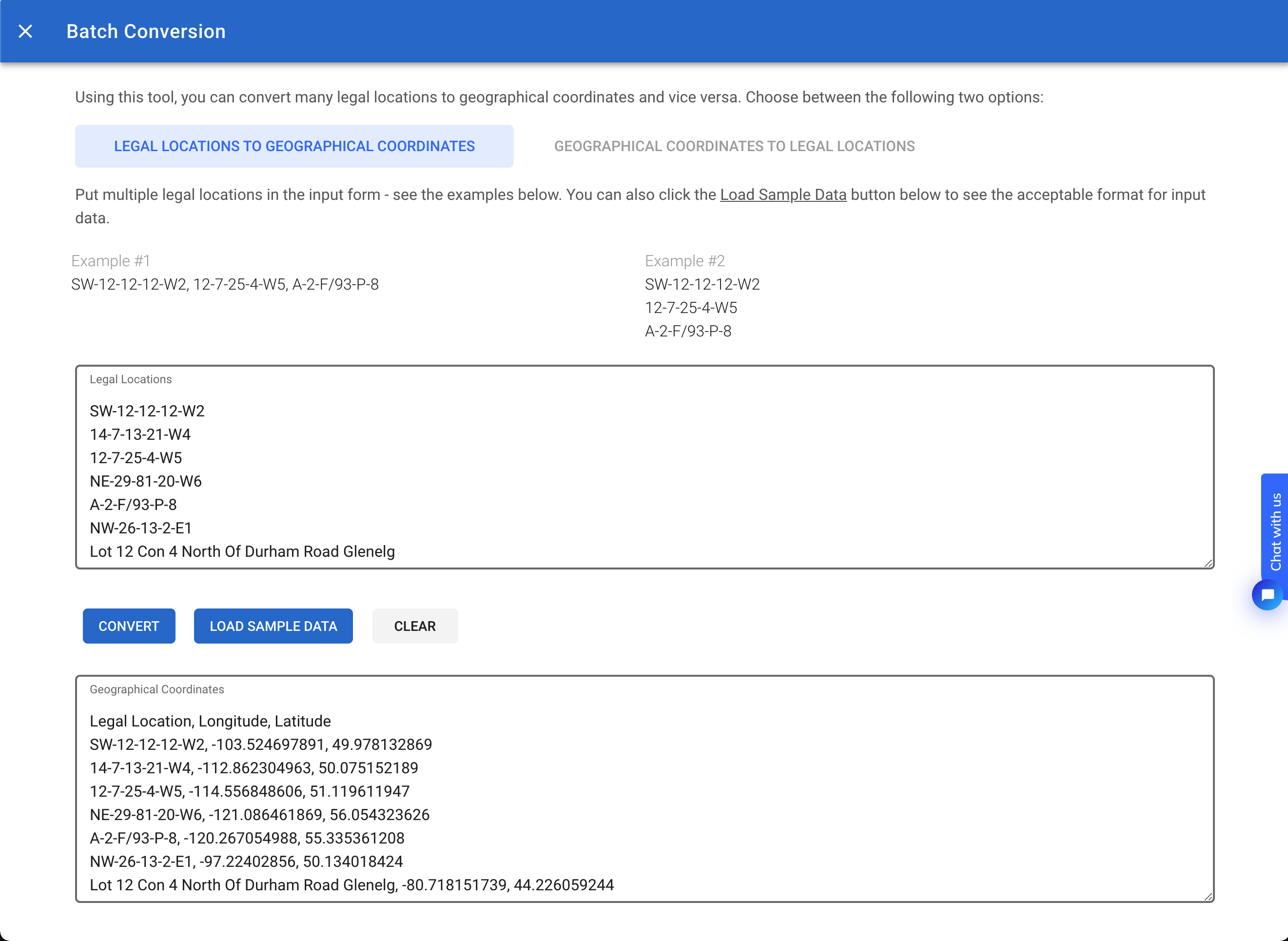Click the Example #1 sample text
Image resolution: width=1288 pixels, height=941 pixels.
pos(224,284)
